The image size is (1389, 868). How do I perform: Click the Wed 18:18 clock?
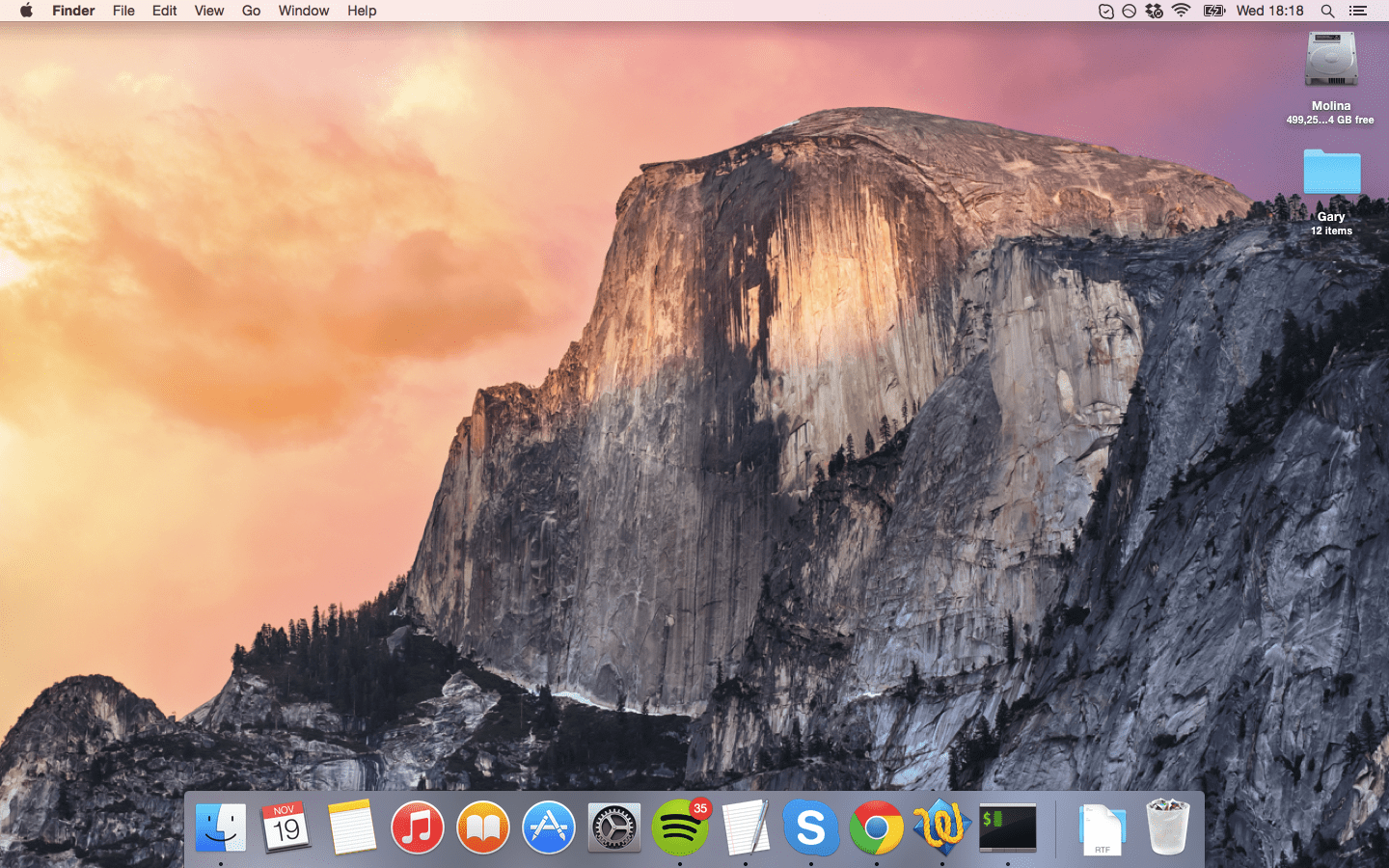click(1269, 11)
